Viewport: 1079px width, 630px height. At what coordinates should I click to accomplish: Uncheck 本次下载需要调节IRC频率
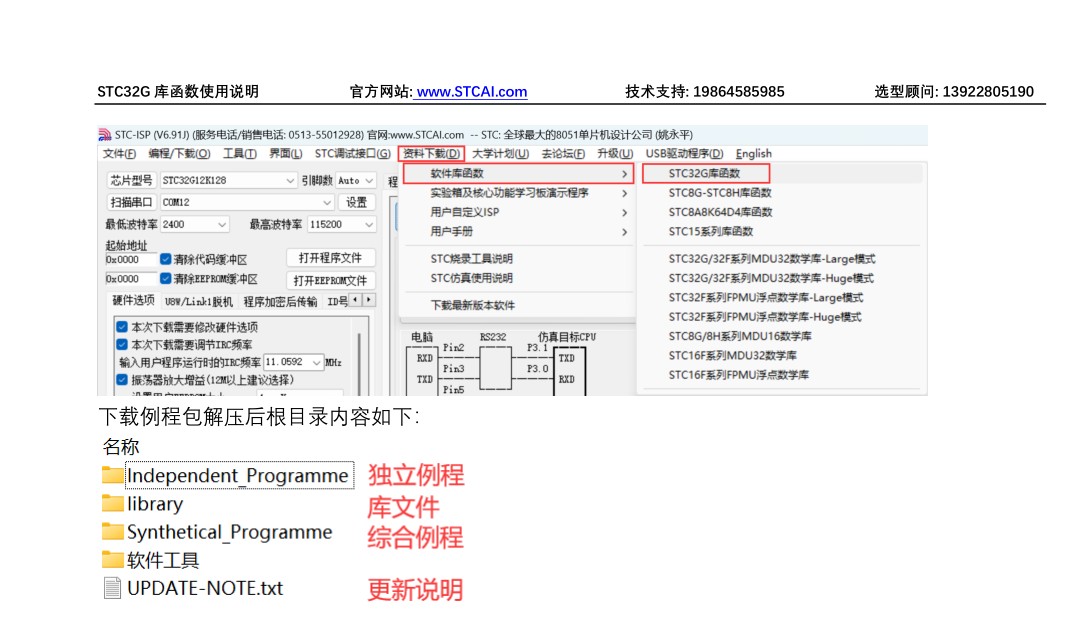tap(122, 345)
